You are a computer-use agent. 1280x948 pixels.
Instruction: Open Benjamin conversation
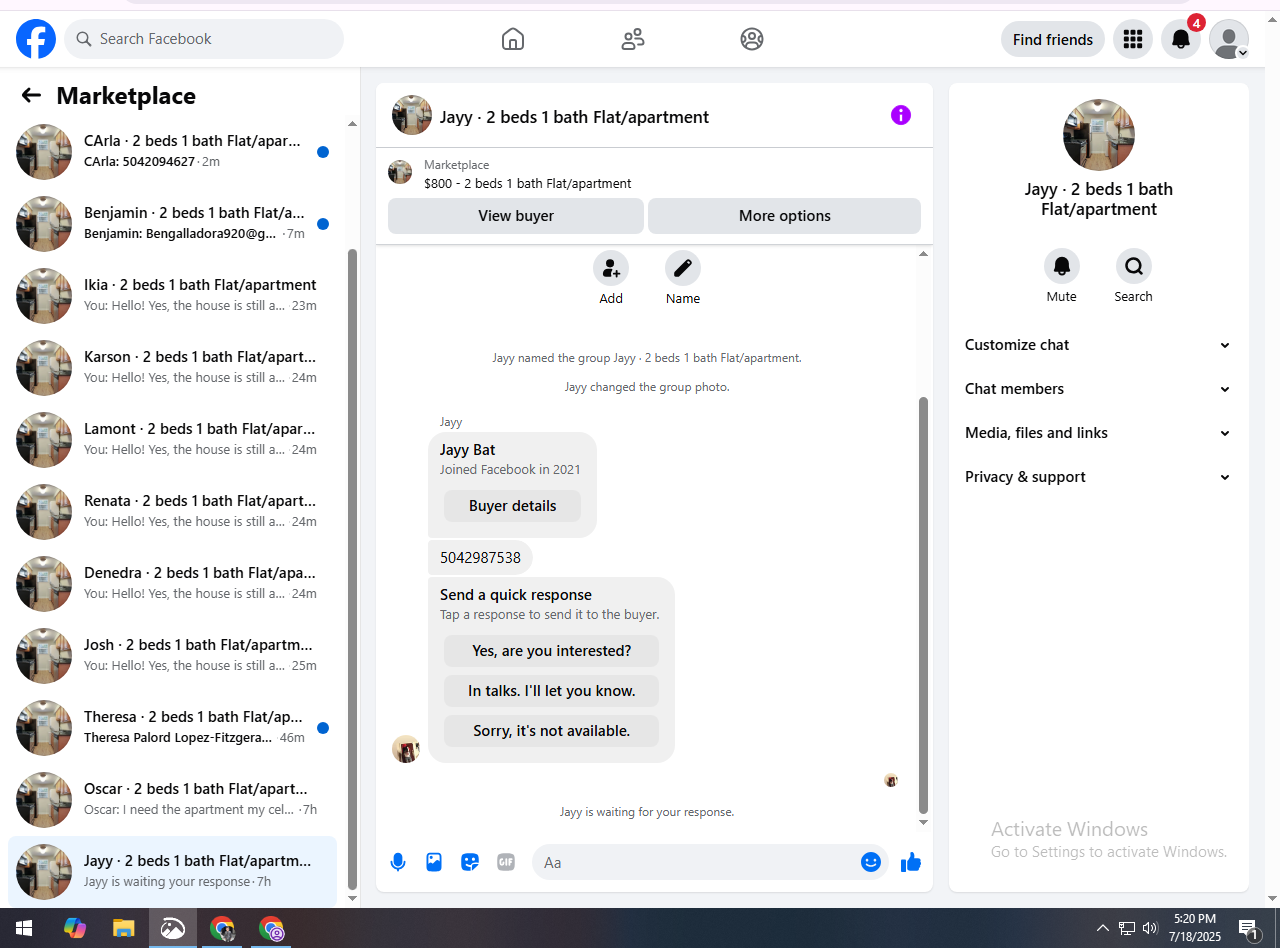[x=172, y=224]
